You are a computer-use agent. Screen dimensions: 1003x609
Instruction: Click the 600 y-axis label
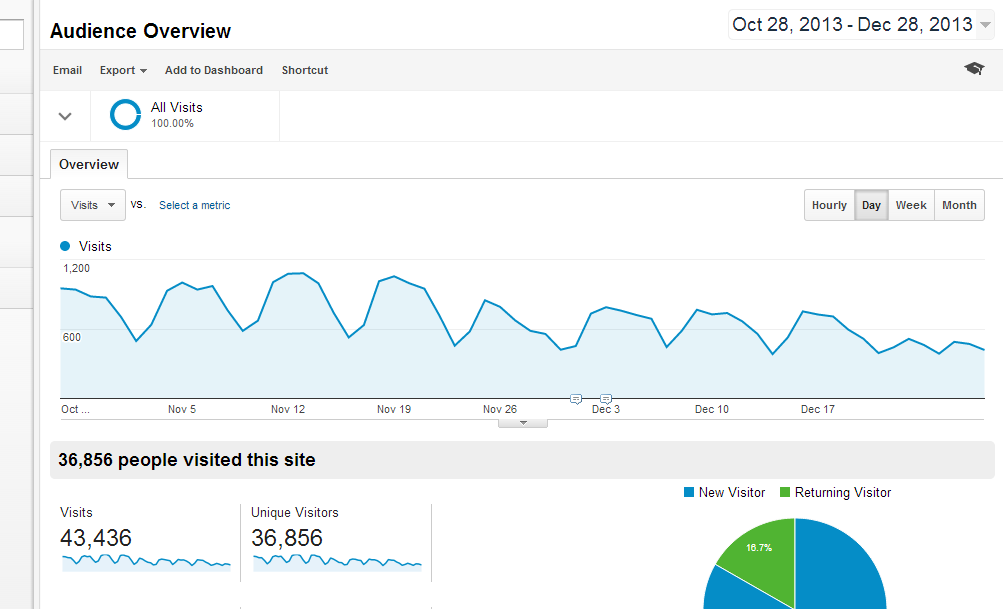72,337
